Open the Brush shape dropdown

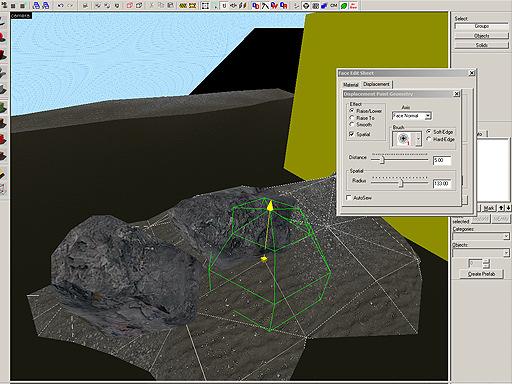point(418,139)
